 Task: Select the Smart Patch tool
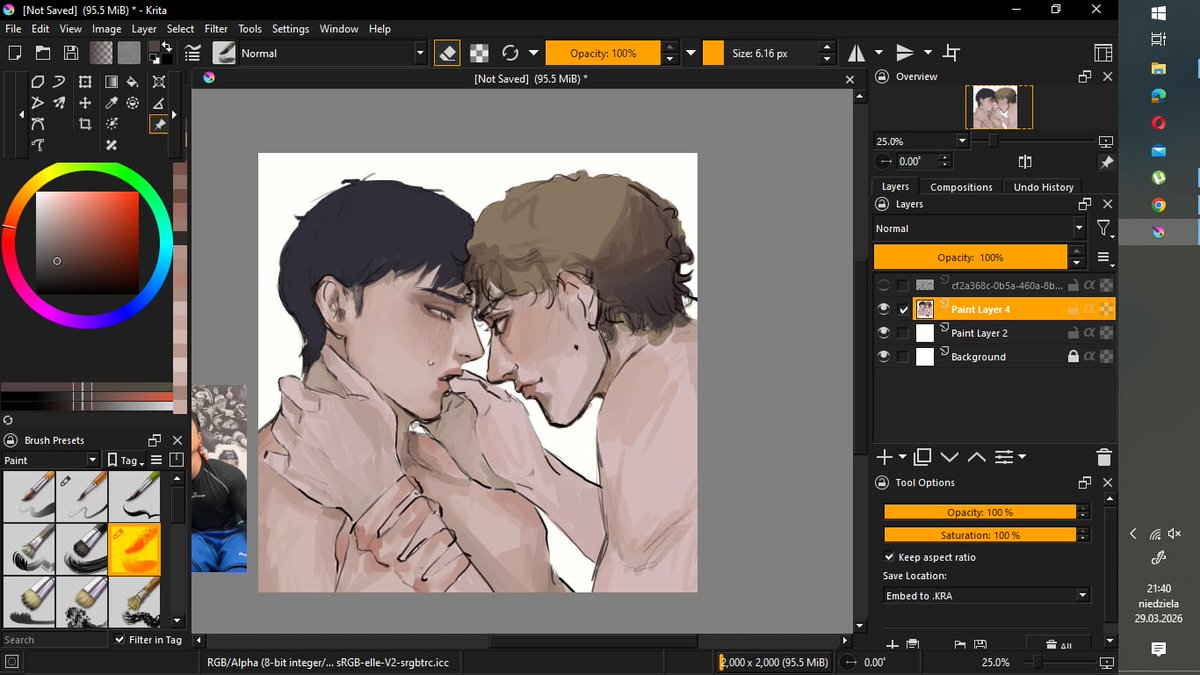coord(111,145)
